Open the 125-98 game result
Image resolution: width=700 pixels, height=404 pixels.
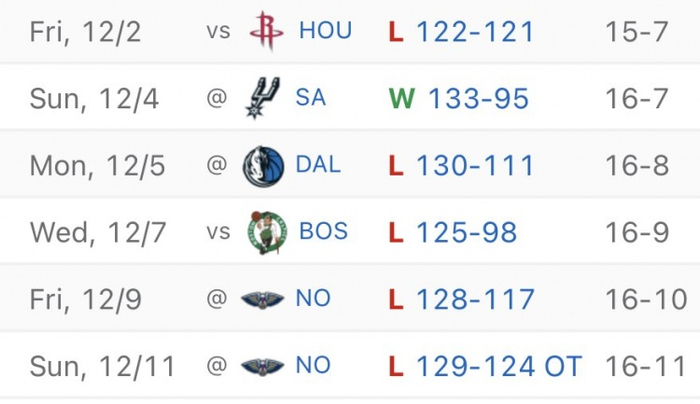coord(467,232)
